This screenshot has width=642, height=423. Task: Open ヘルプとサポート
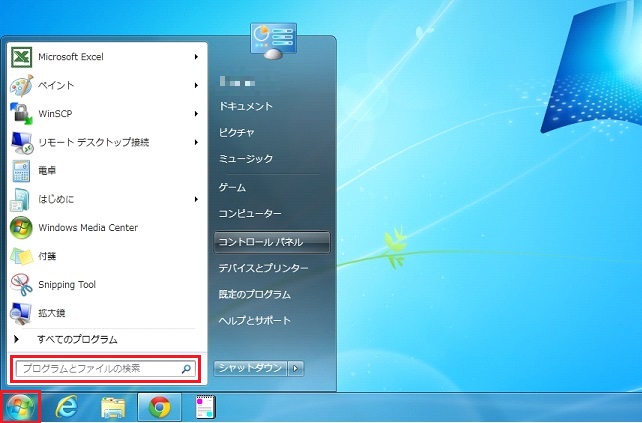tap(255, 321)
